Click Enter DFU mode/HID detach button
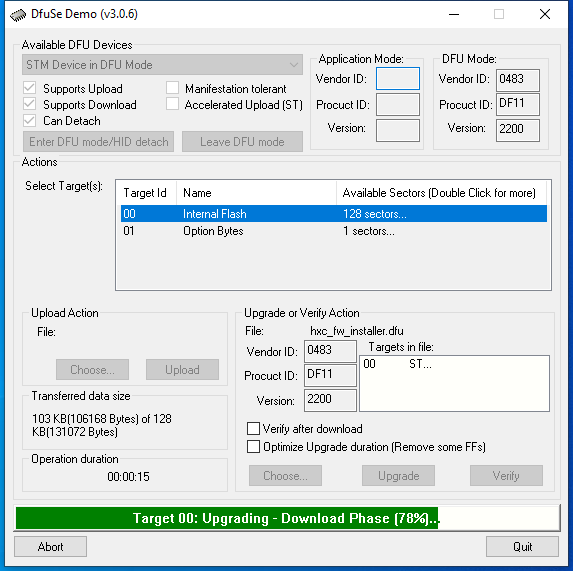This screenshot has height=571, width=573. tap(98, 141)
